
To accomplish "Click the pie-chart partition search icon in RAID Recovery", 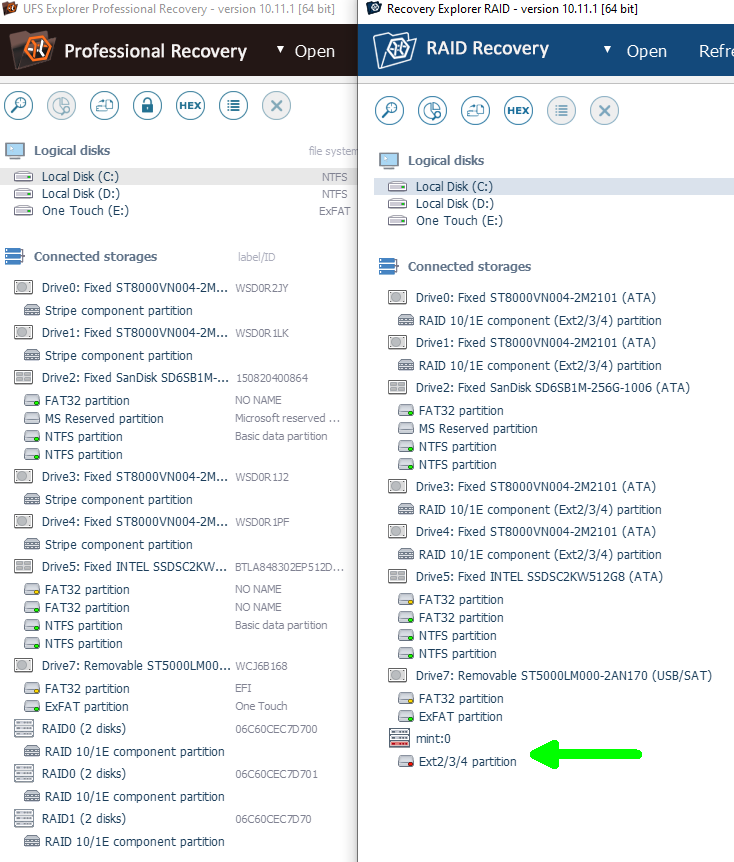I will (x=432, y=110).
